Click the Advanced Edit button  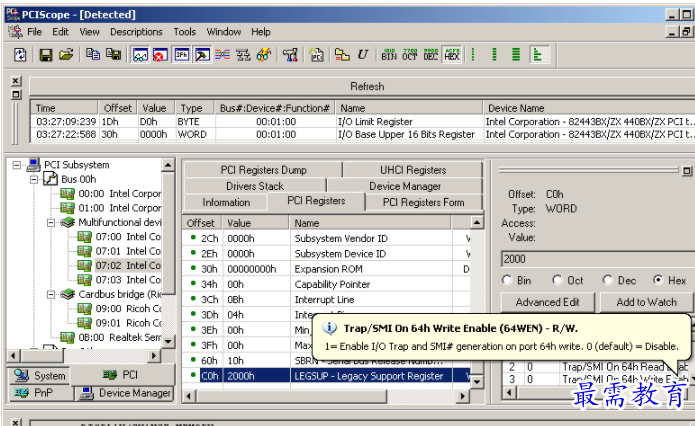point(547,302)
